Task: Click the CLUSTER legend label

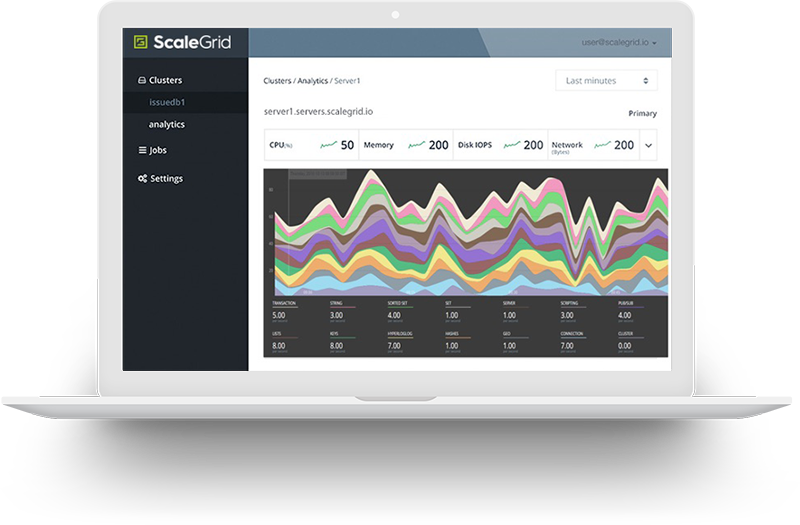Action: pos(626,334)
